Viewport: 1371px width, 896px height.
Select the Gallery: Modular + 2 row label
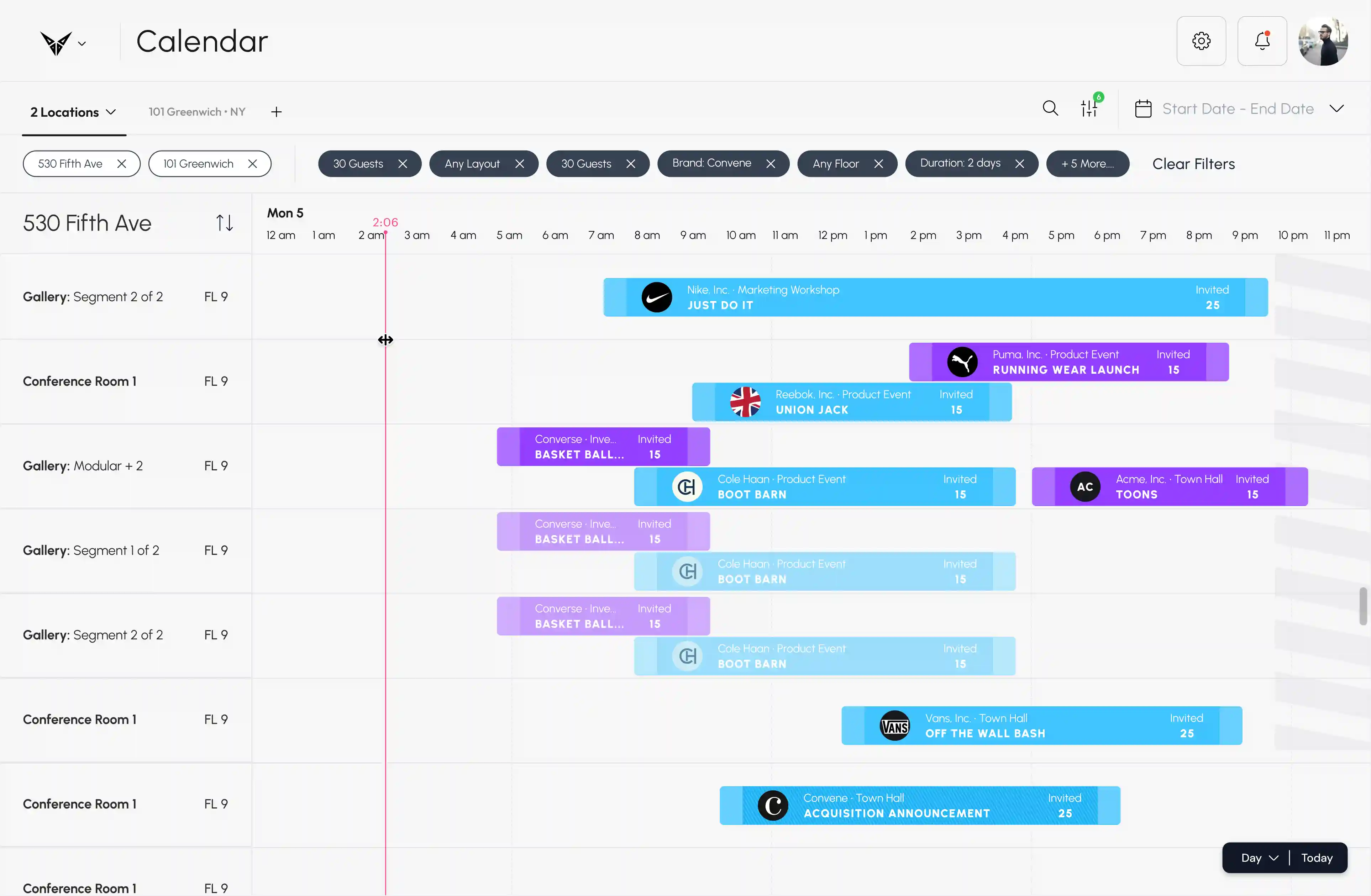tap(83, 466)
